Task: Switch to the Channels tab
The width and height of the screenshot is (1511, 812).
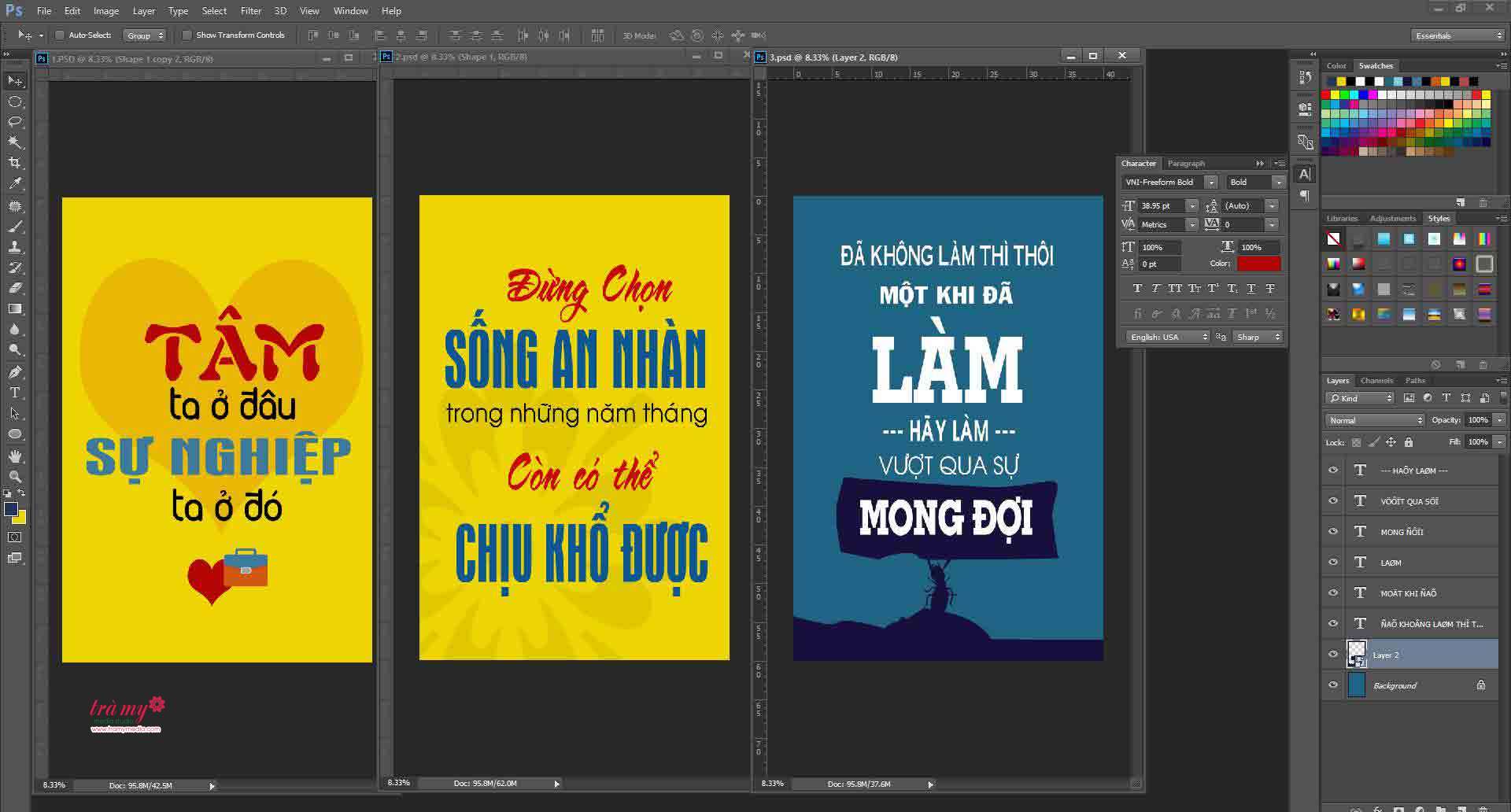Action: pos(1376,381)
